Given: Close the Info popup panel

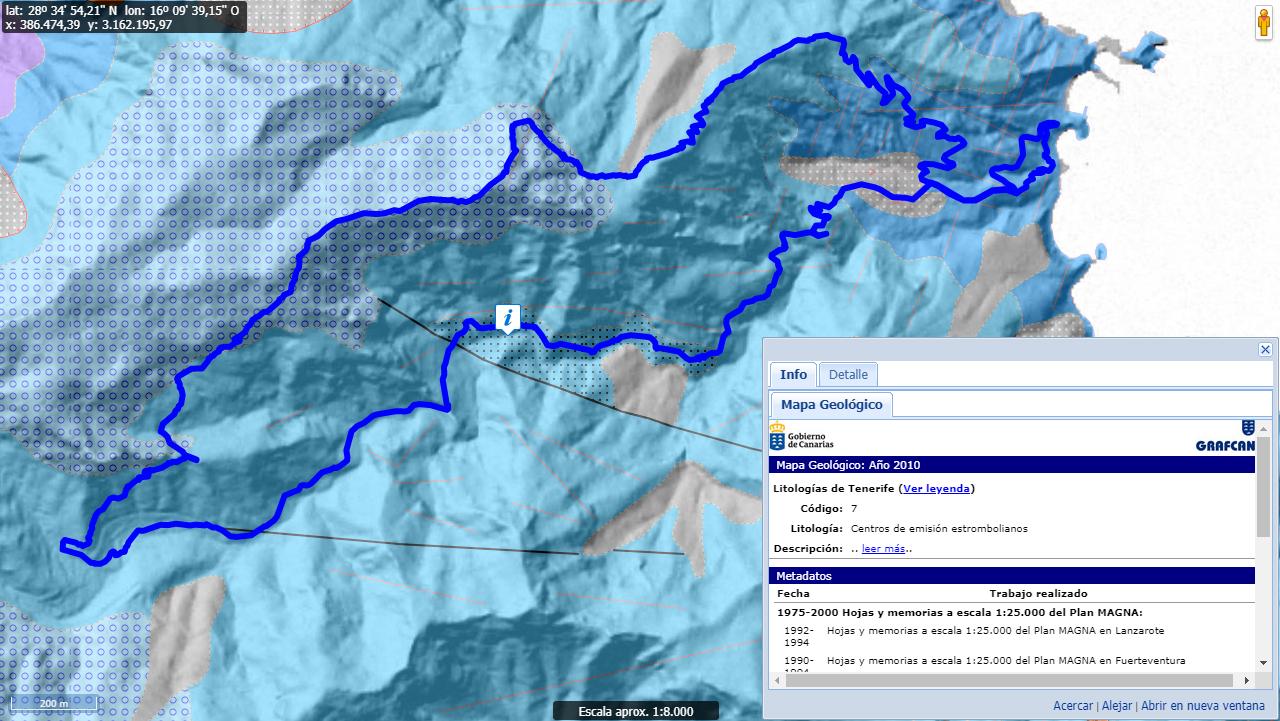Looking at the screenshot, I should click(1265, 349).
